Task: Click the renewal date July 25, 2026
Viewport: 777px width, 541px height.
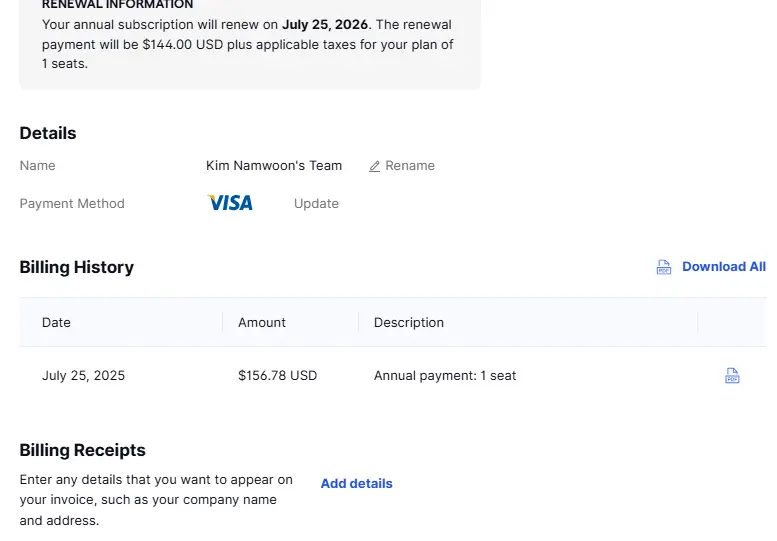Action: point(325,25)
